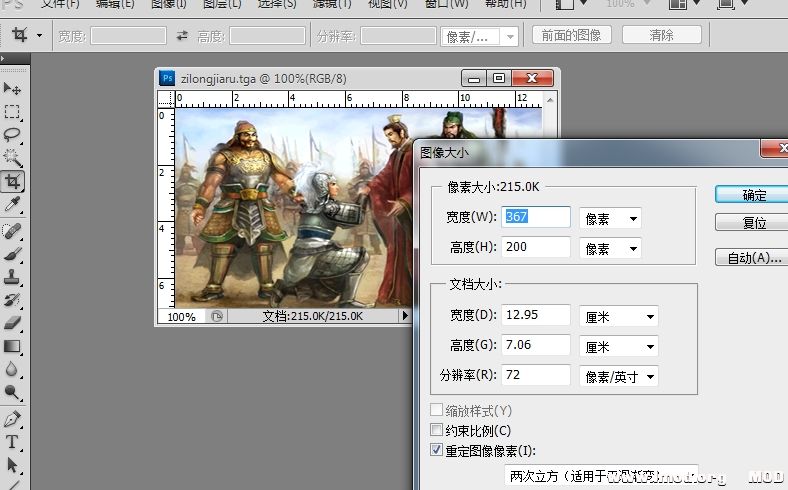Pick the Pen tool
This screenshot has width=788, height=490.
(13, 418)
